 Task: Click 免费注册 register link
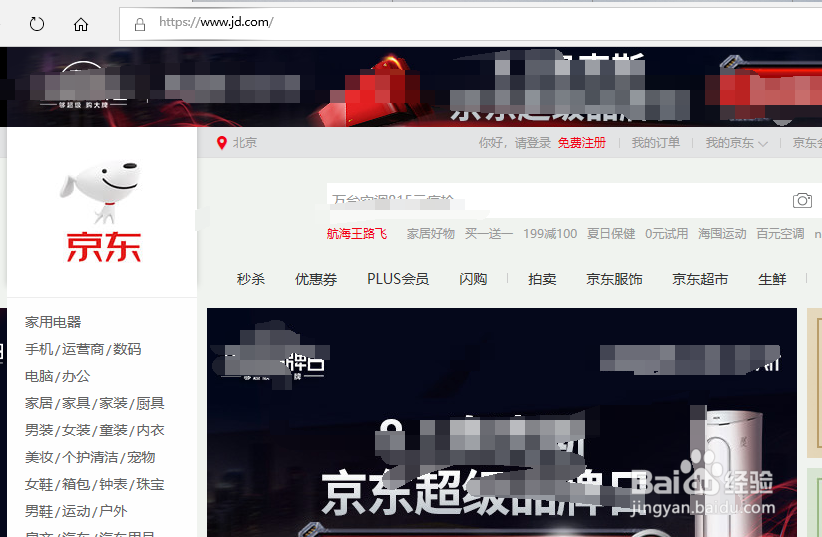click(581, 143)
